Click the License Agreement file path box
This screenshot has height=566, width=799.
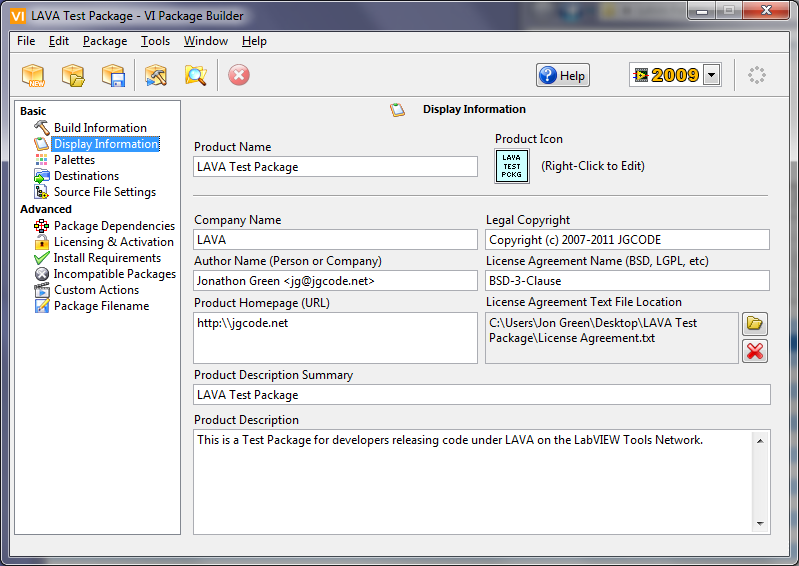[611, 338]
